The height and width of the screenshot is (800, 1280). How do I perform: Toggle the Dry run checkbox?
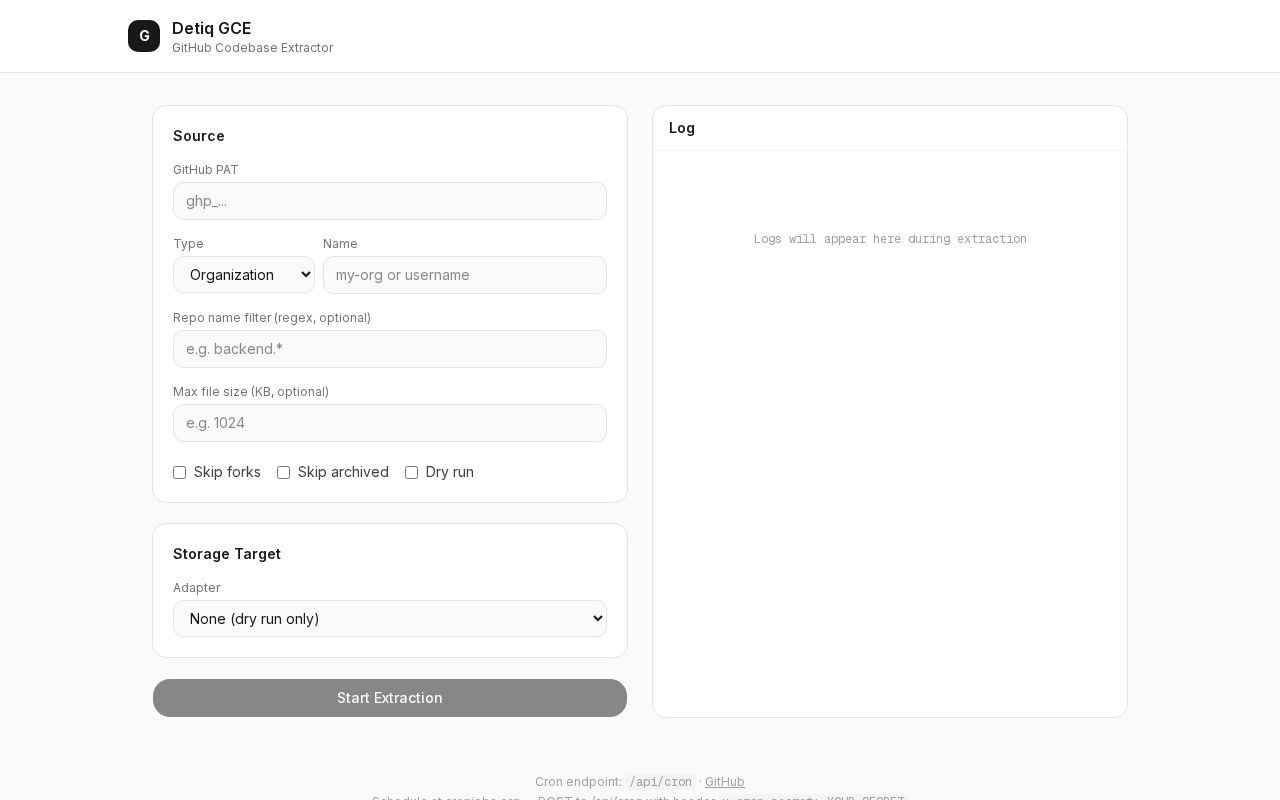tap(412, 472)
